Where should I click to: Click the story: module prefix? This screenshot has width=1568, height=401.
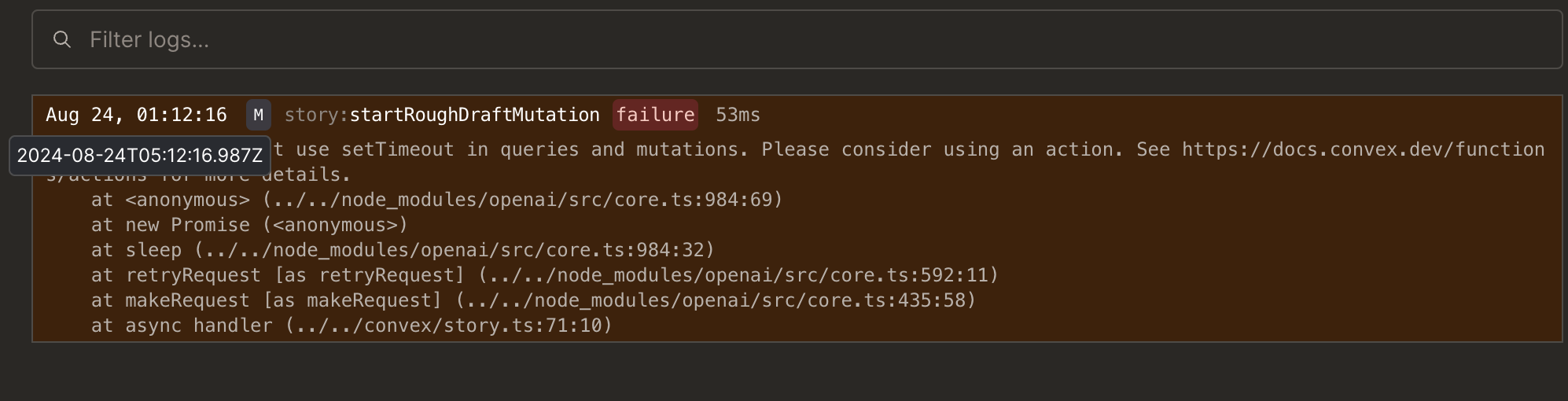tap(316, 115)
